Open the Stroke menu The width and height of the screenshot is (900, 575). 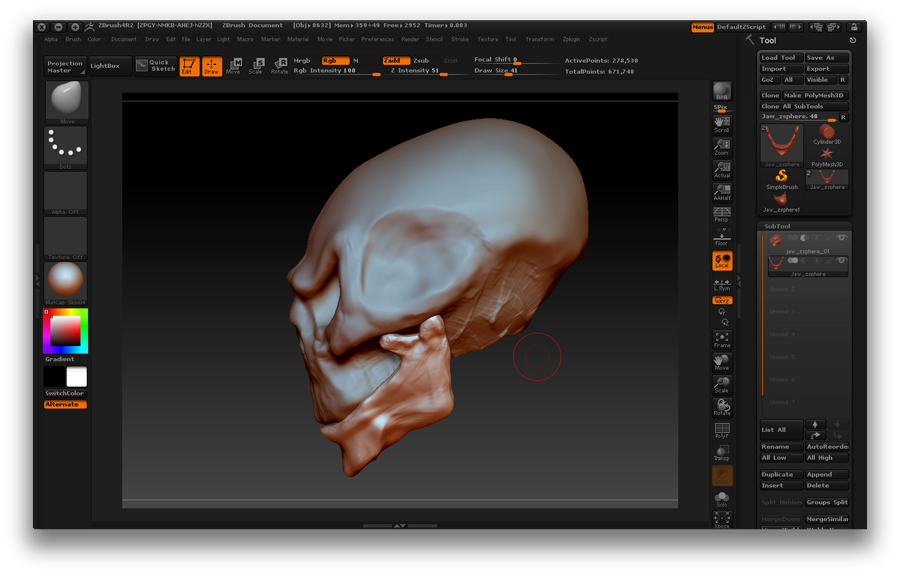[460, 40]
